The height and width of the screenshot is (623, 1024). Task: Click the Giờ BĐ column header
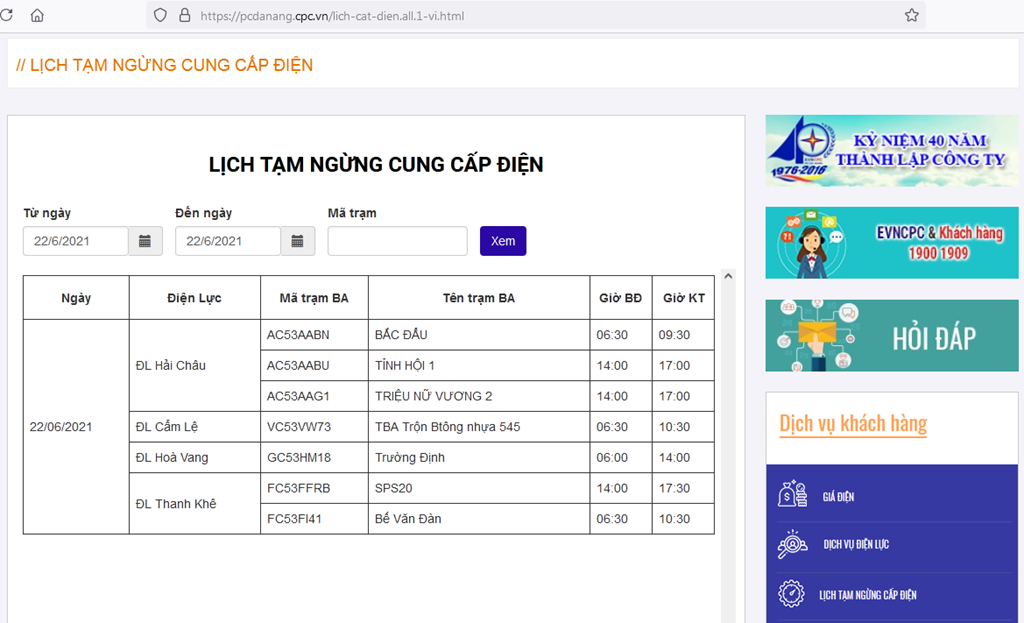(621, 298)
